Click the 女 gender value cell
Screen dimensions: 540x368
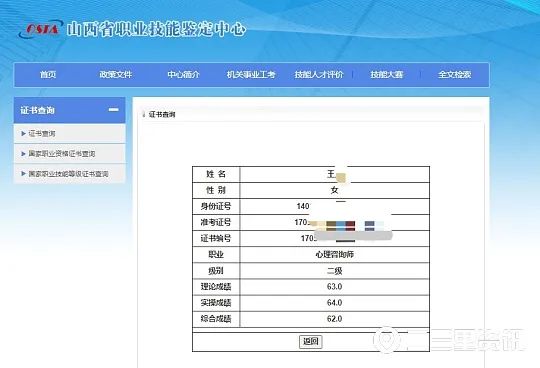click(x=334, y=190)
